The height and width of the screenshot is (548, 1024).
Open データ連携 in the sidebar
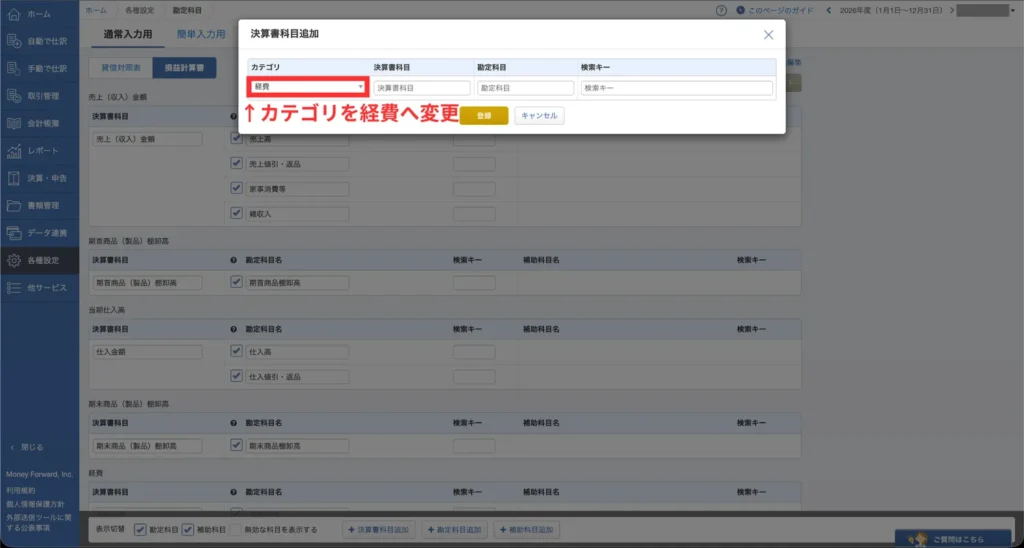point(39,233)
